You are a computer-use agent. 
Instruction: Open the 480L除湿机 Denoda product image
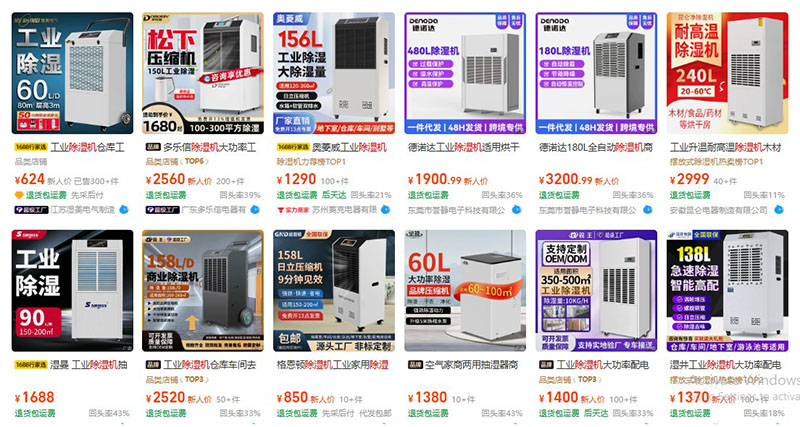click(x=465, y=73)
